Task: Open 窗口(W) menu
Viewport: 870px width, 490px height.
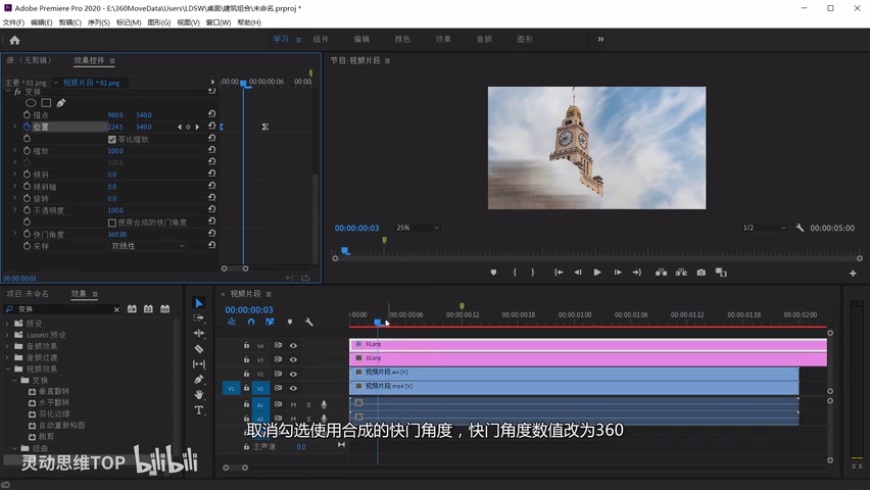Action: pyautogui.click(x=218, y=22)
